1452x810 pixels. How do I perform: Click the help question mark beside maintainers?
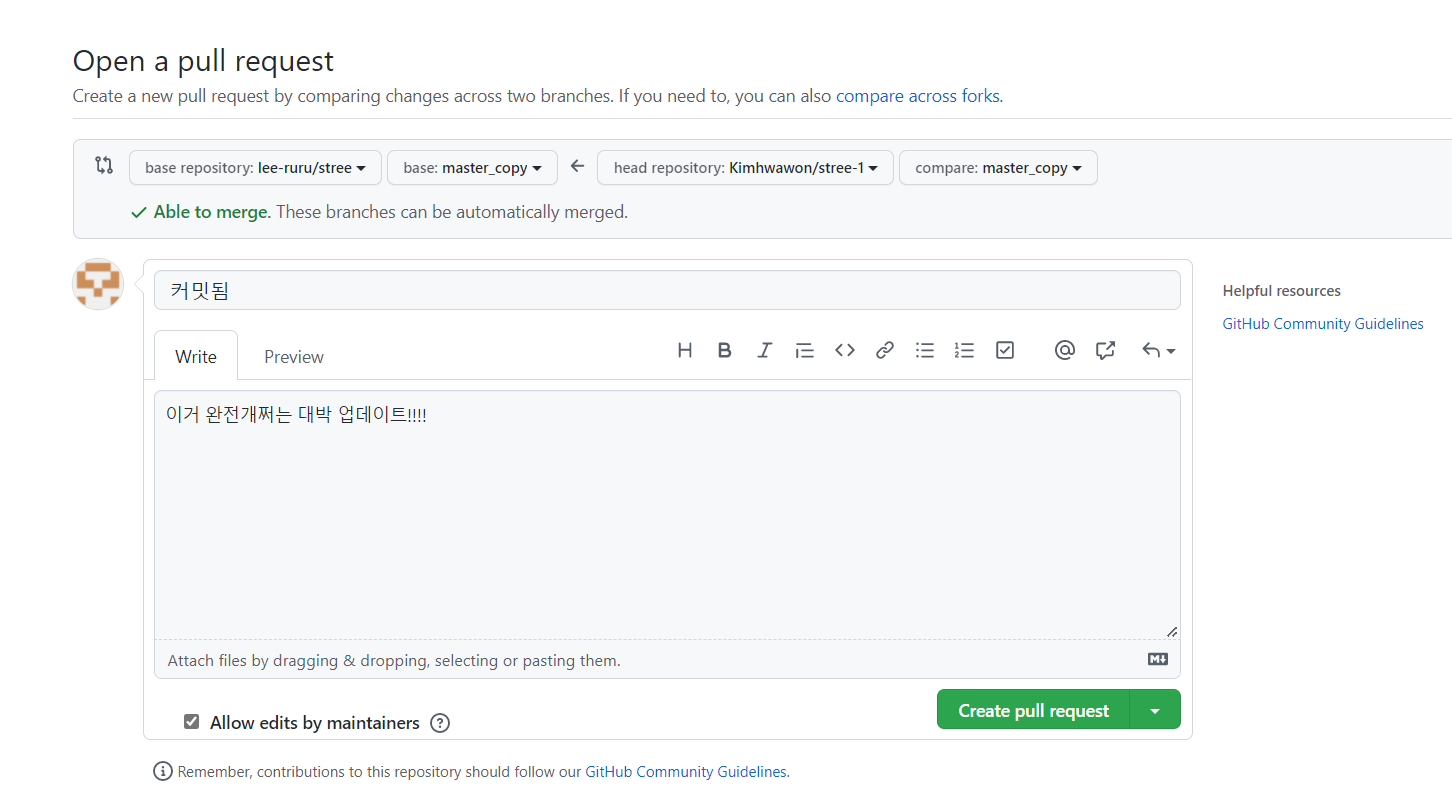coord(440,723)
